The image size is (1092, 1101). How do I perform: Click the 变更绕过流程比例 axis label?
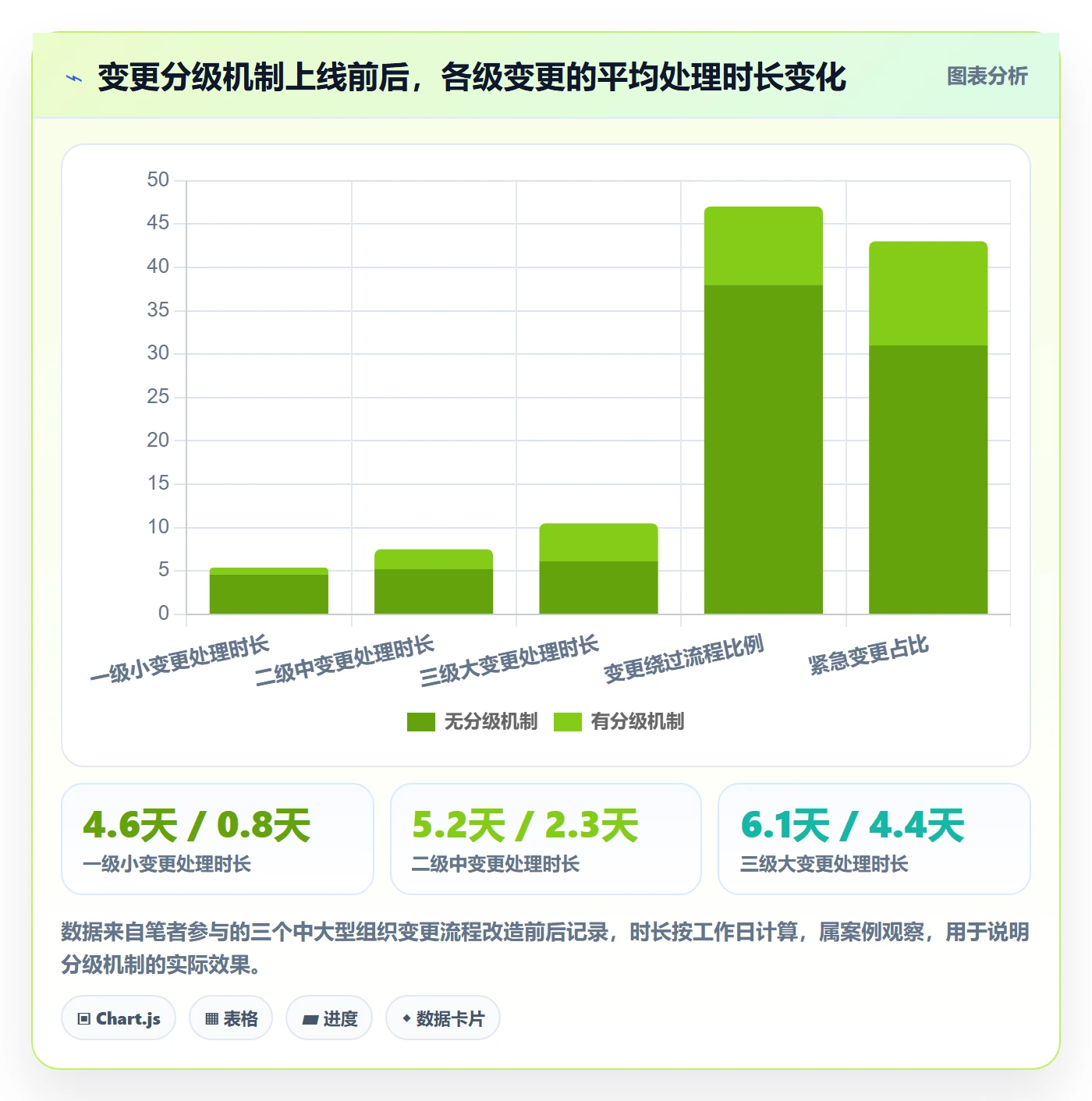683,659
